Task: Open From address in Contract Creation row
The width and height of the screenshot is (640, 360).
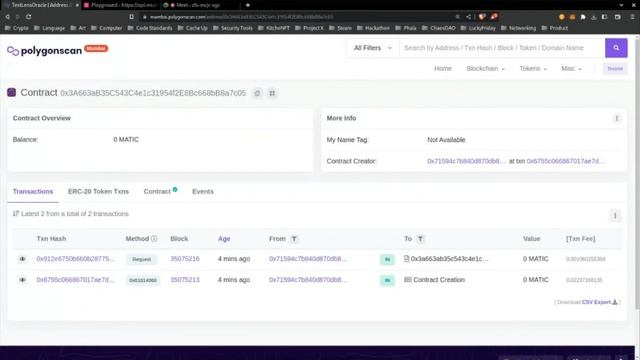Action: (x=308, y=280)
